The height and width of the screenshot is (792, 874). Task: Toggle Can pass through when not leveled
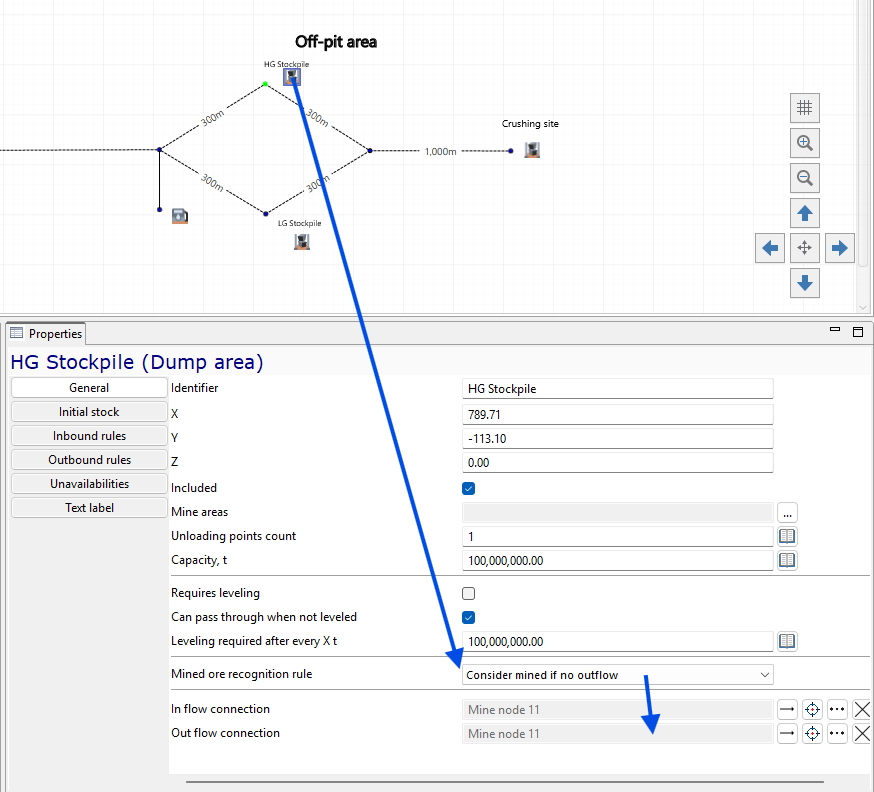468,618
